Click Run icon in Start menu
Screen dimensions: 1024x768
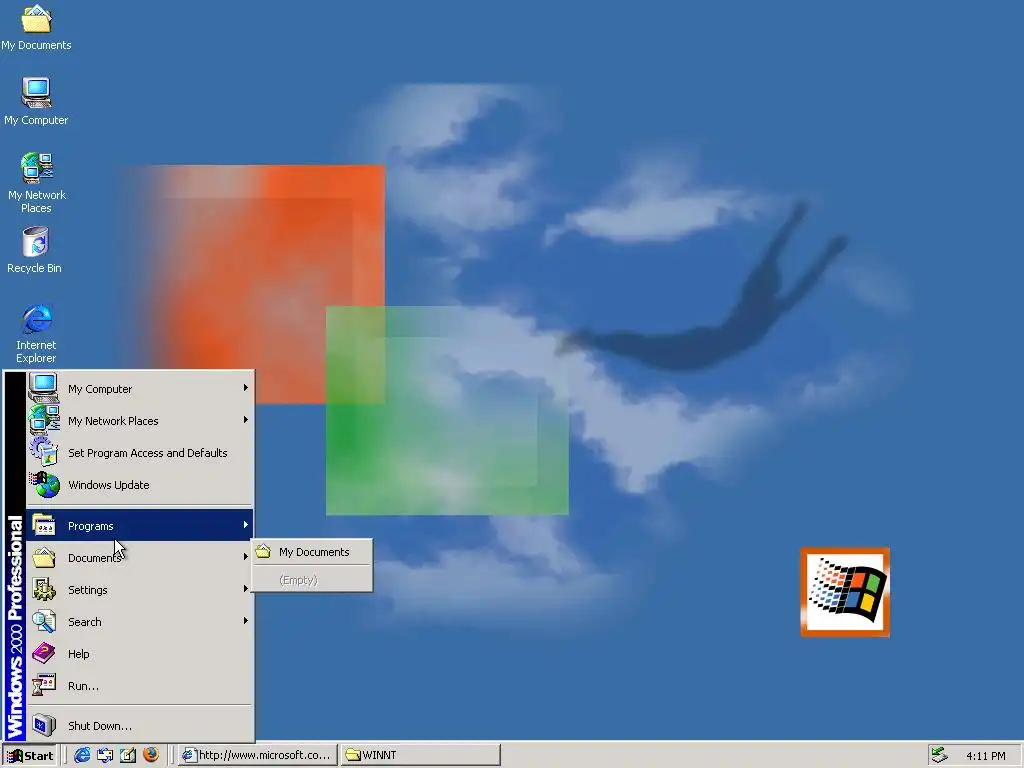tap(44, 685)
